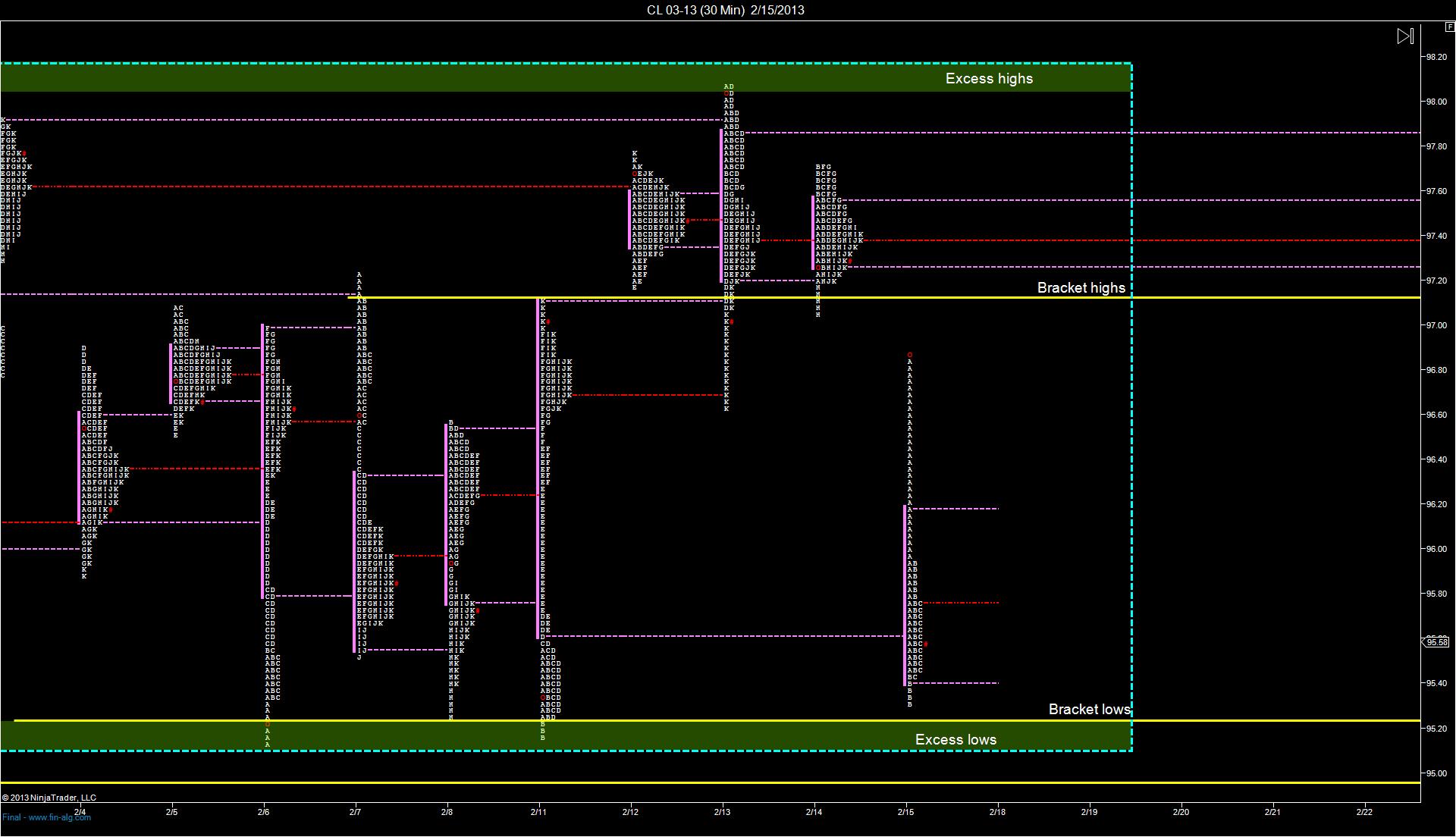Click the 96.20 price axis label

coord(1436,504)
